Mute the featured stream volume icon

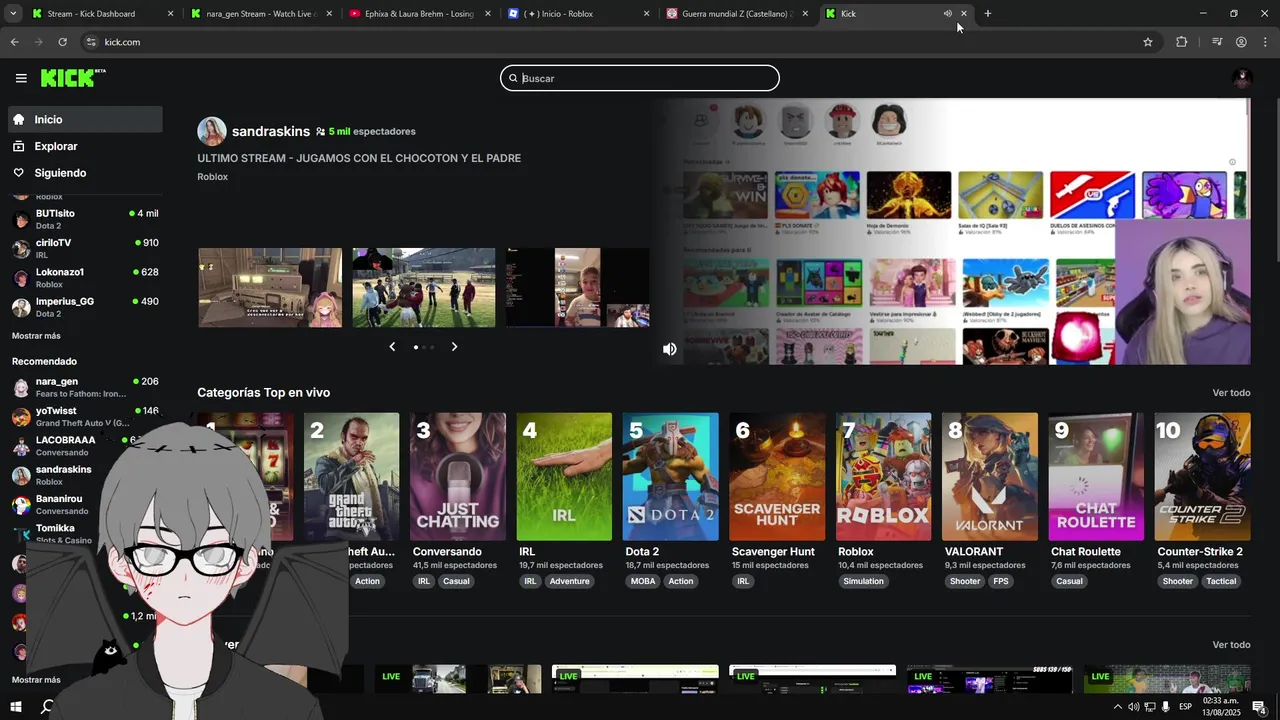(669, 349)
